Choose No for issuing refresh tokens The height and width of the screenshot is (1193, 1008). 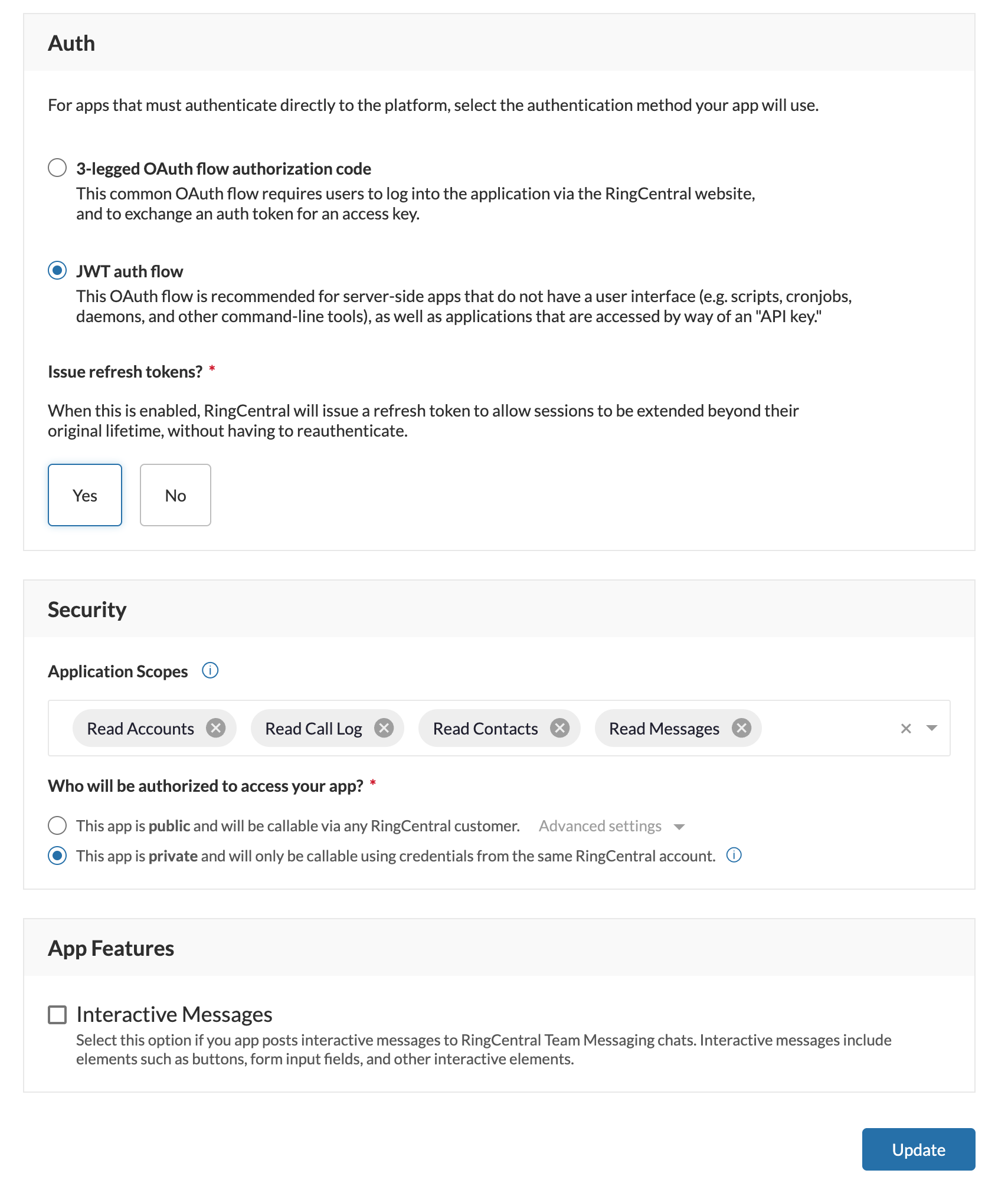[175, 495]
